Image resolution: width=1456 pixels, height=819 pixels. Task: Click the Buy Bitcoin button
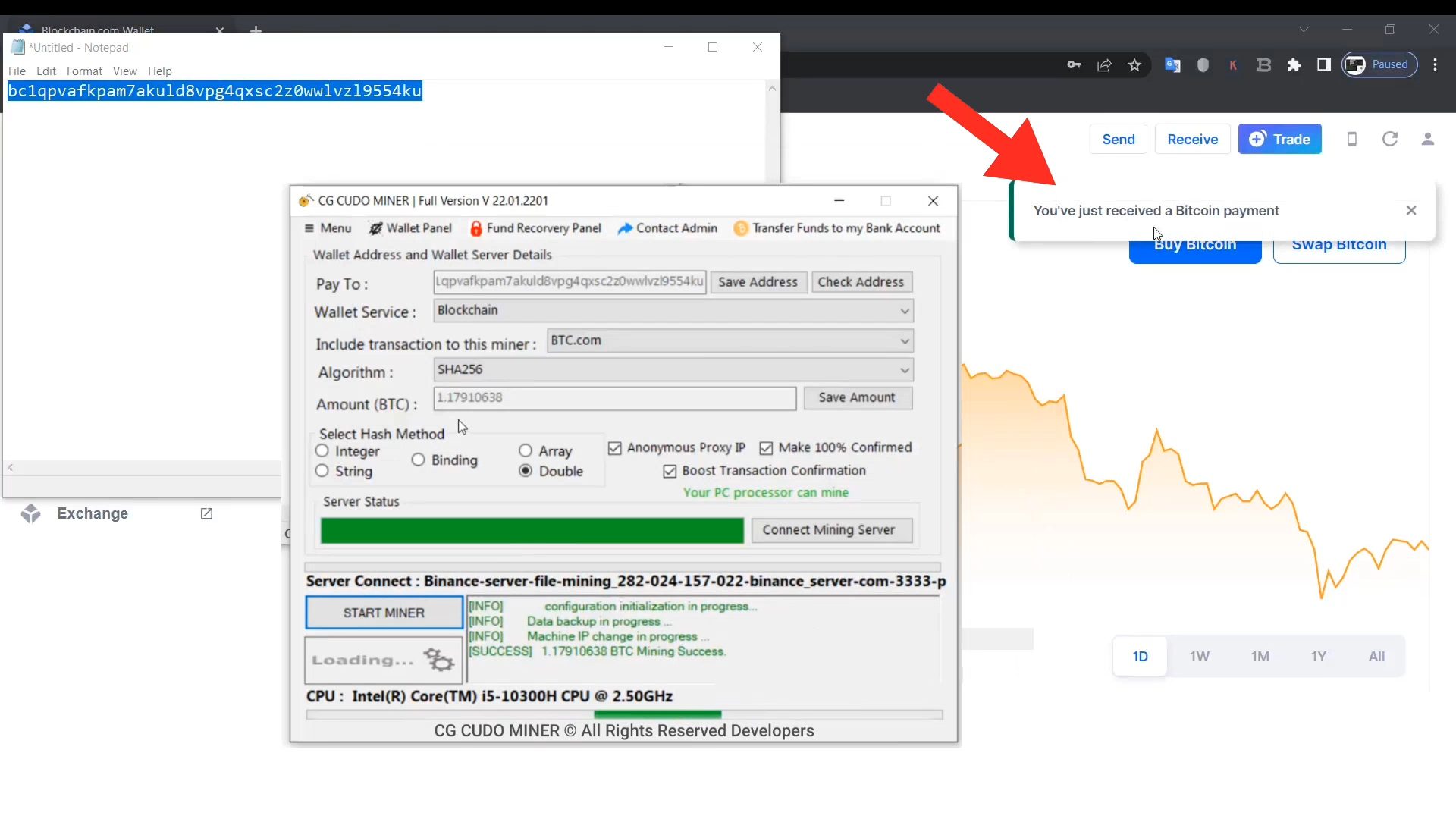(1194, 244)
